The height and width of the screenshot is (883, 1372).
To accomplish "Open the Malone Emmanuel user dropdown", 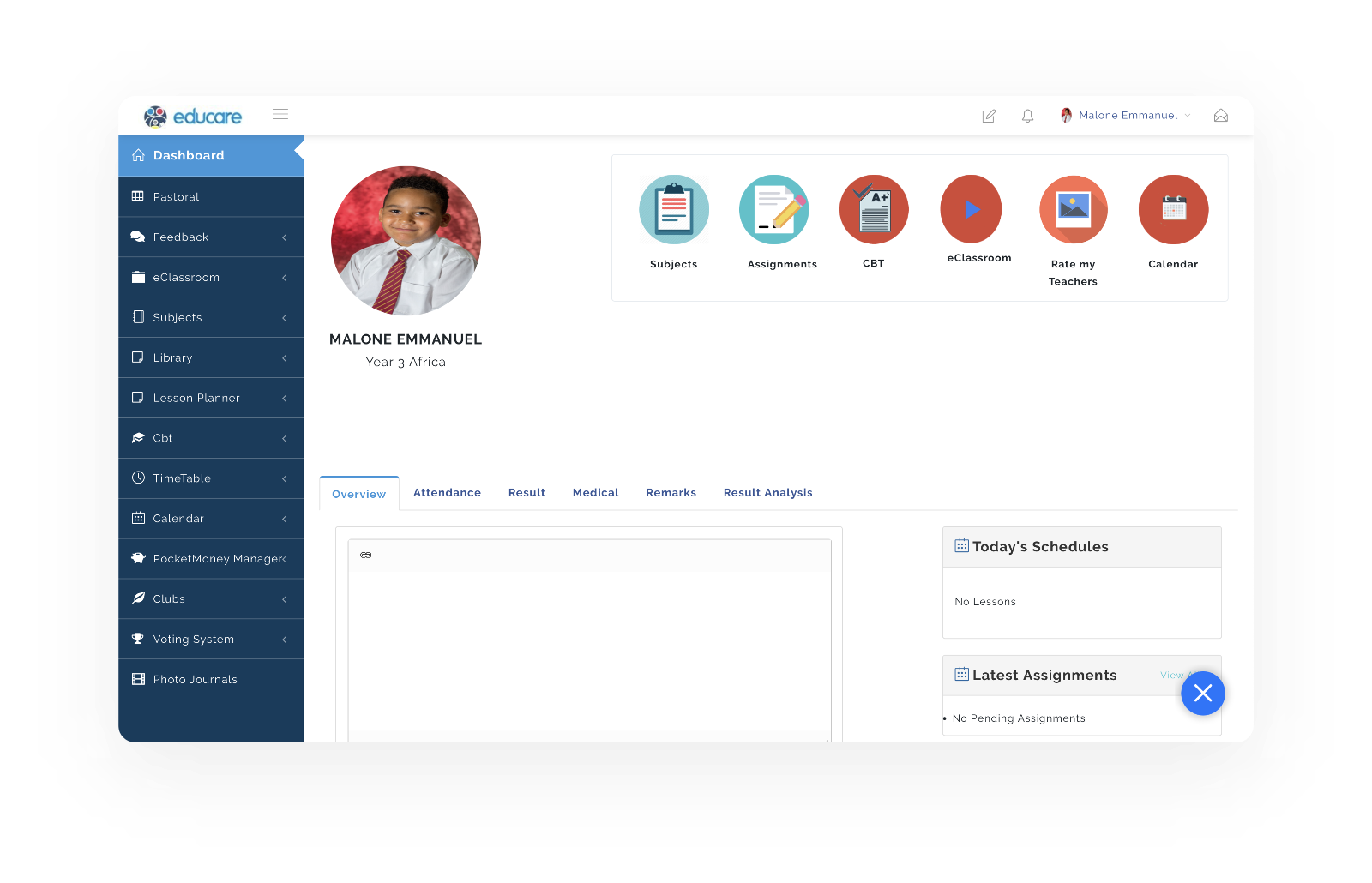I will pyautogui.click(x=1126, y=116).
